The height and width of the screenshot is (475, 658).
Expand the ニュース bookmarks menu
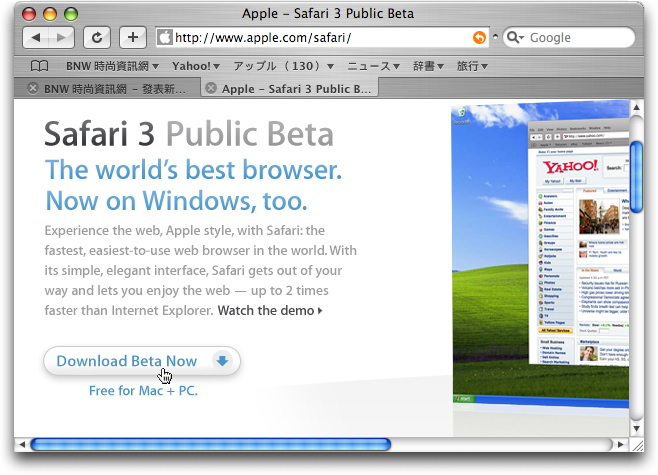click(373, 66)
